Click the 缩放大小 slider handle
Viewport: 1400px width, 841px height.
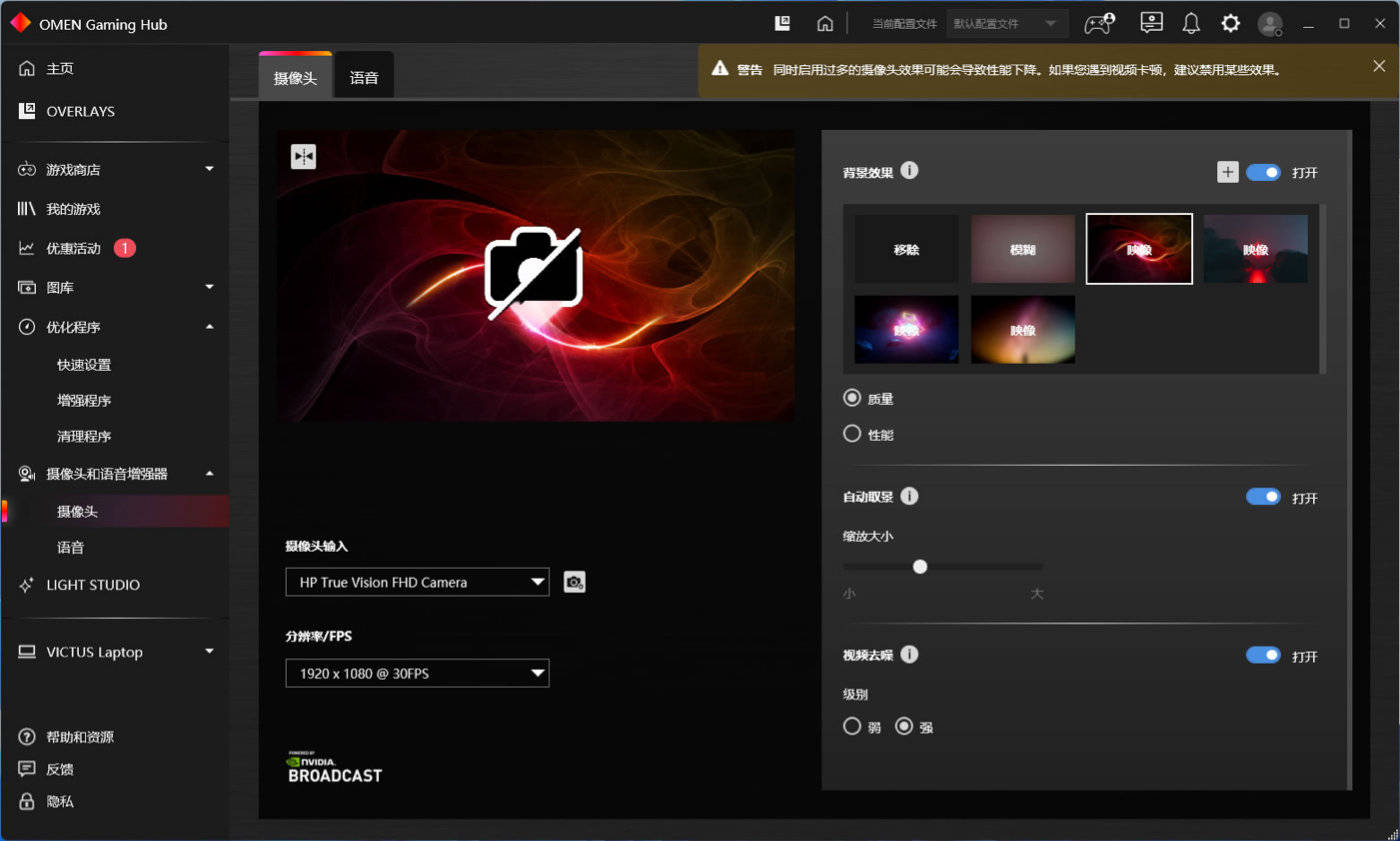coord(920,567)
